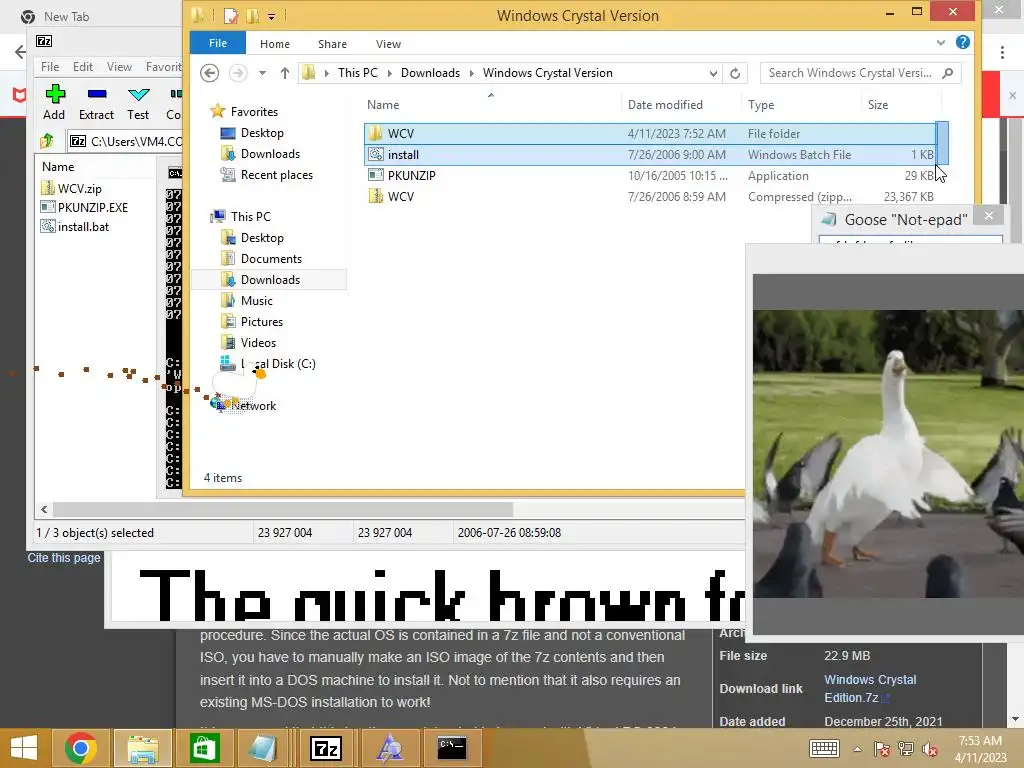Open the Windows Store taskbar icon
Viewport: 1024px width, 768px height.
204,748
